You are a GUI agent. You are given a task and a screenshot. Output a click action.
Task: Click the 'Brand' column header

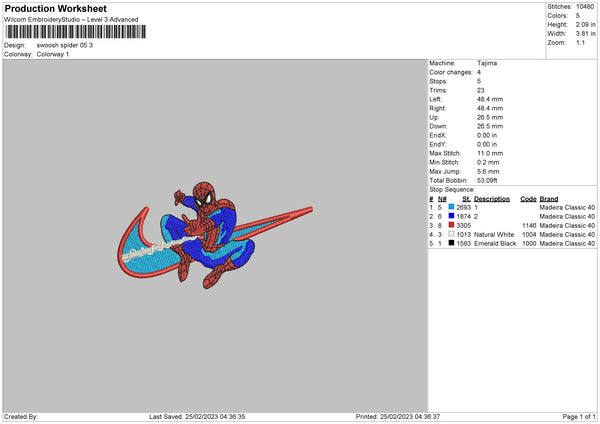(x=549, y=199)
